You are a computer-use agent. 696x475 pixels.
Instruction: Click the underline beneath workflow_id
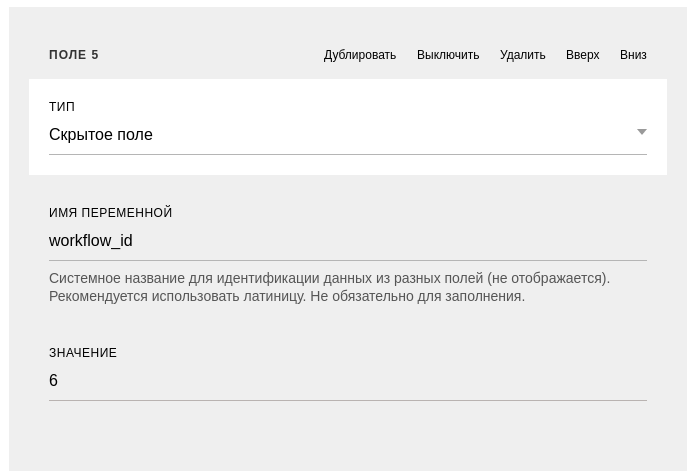coord(348,260)
